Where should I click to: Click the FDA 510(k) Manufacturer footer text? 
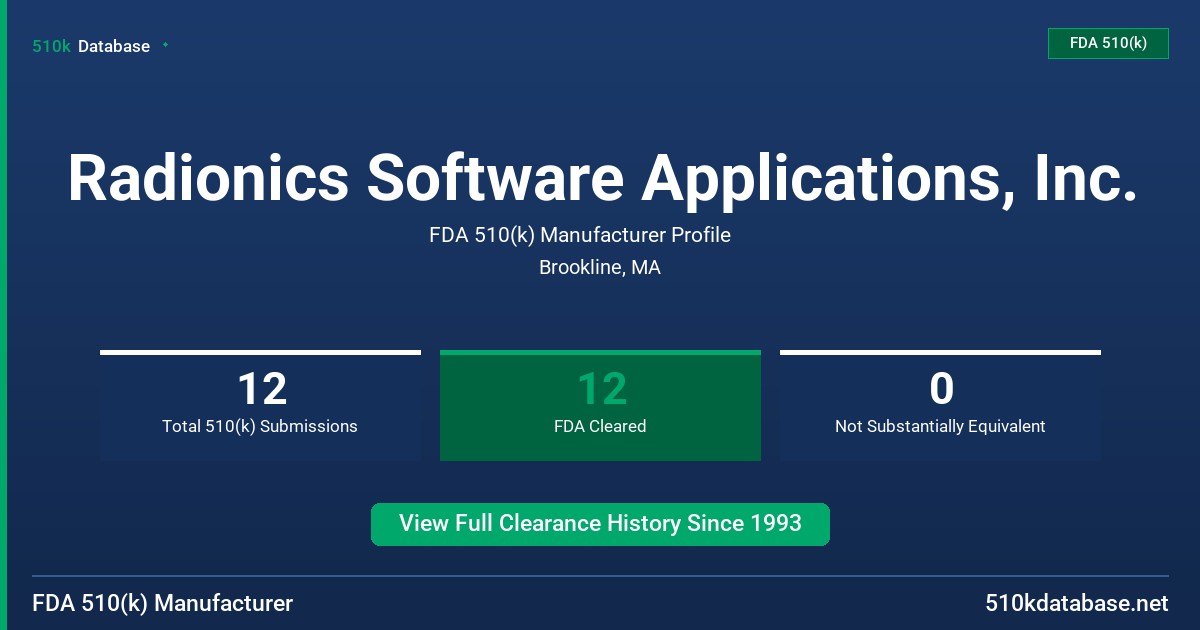point(163,604)
